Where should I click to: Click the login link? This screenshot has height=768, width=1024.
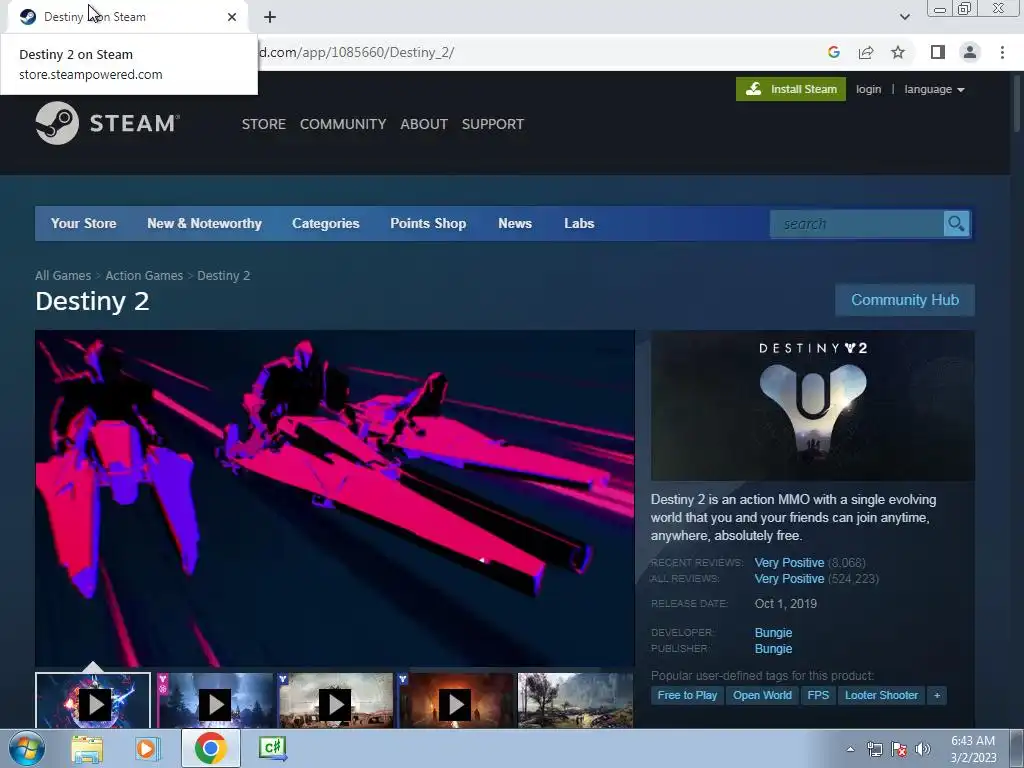click(869, 89)
